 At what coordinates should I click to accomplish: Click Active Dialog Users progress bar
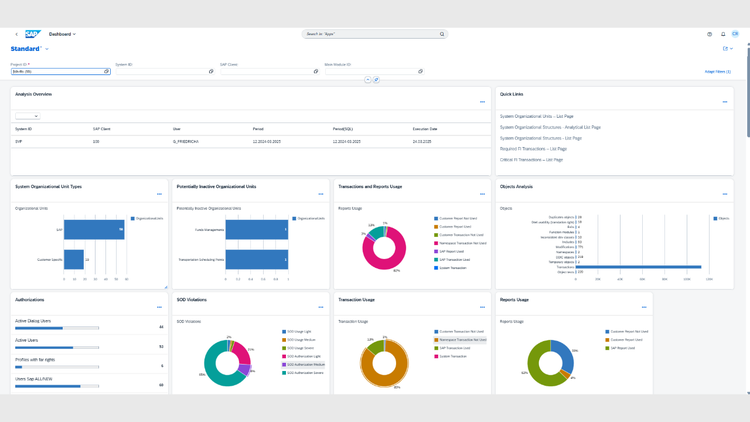click(x=57, y=328)
